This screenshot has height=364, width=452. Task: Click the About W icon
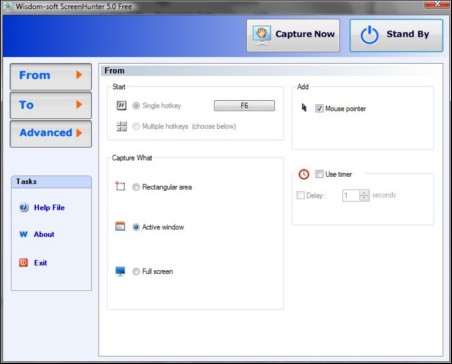(x=23, y=234)
